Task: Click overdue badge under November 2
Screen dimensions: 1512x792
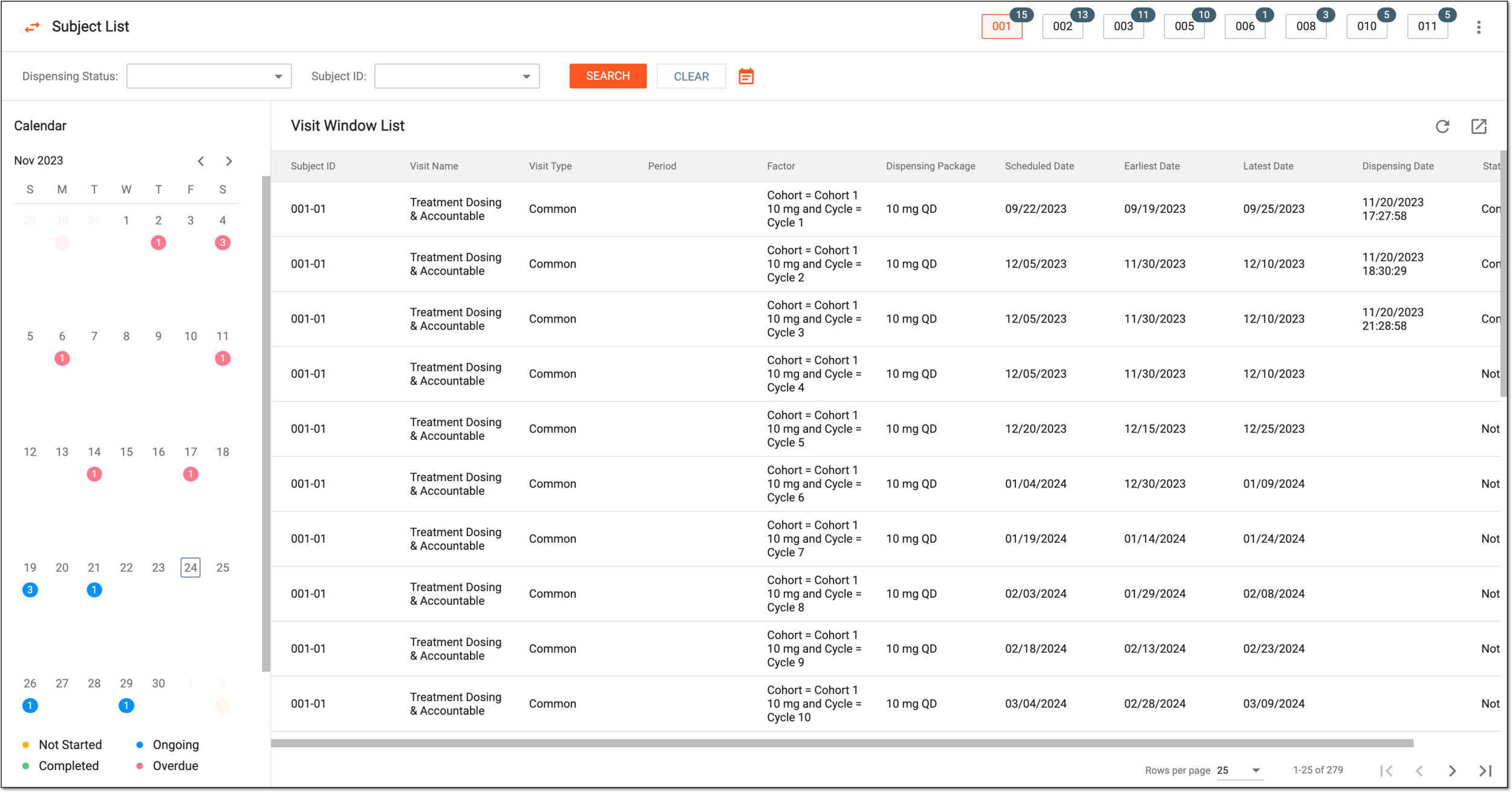Action: pos(158,243)
